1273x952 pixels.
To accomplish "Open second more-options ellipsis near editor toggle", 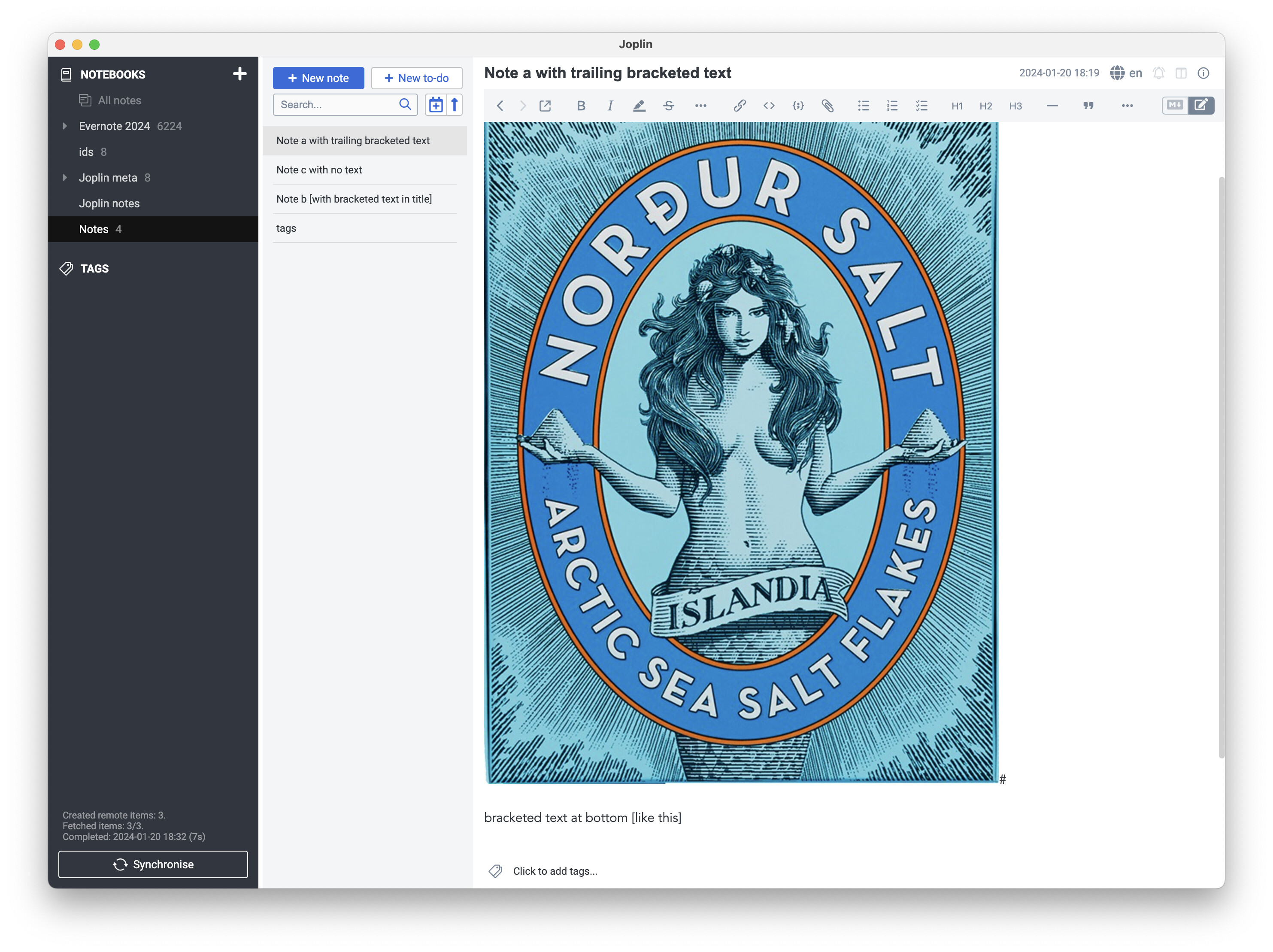I will coord(1128,106).
